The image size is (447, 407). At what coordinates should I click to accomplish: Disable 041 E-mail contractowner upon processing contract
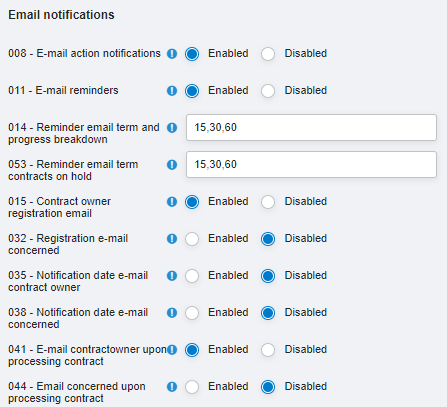click(268, 350)
